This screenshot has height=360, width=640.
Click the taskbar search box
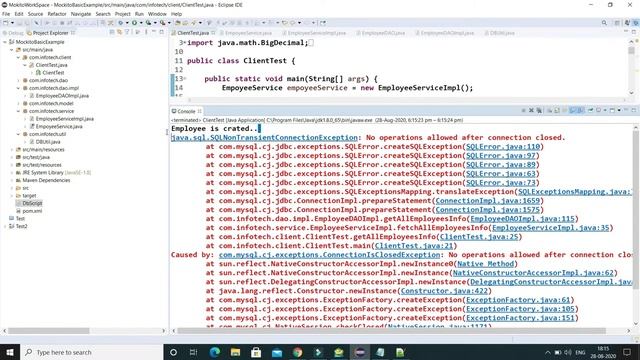(x=91, y=352)
